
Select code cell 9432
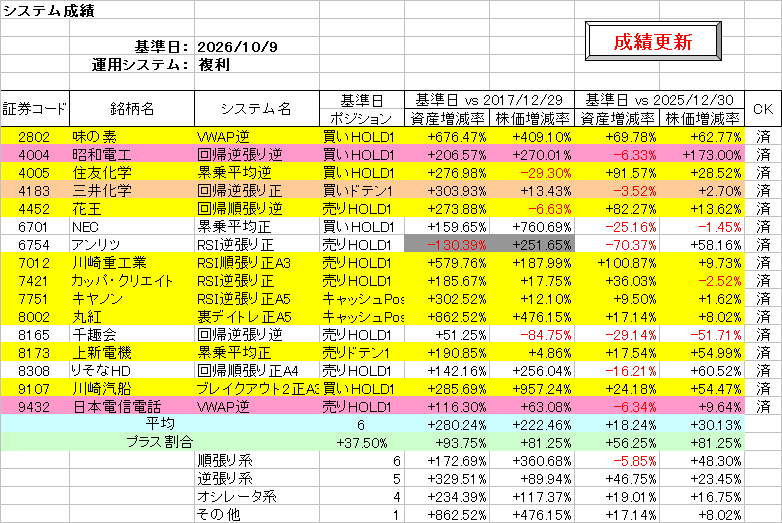[35, 406]
